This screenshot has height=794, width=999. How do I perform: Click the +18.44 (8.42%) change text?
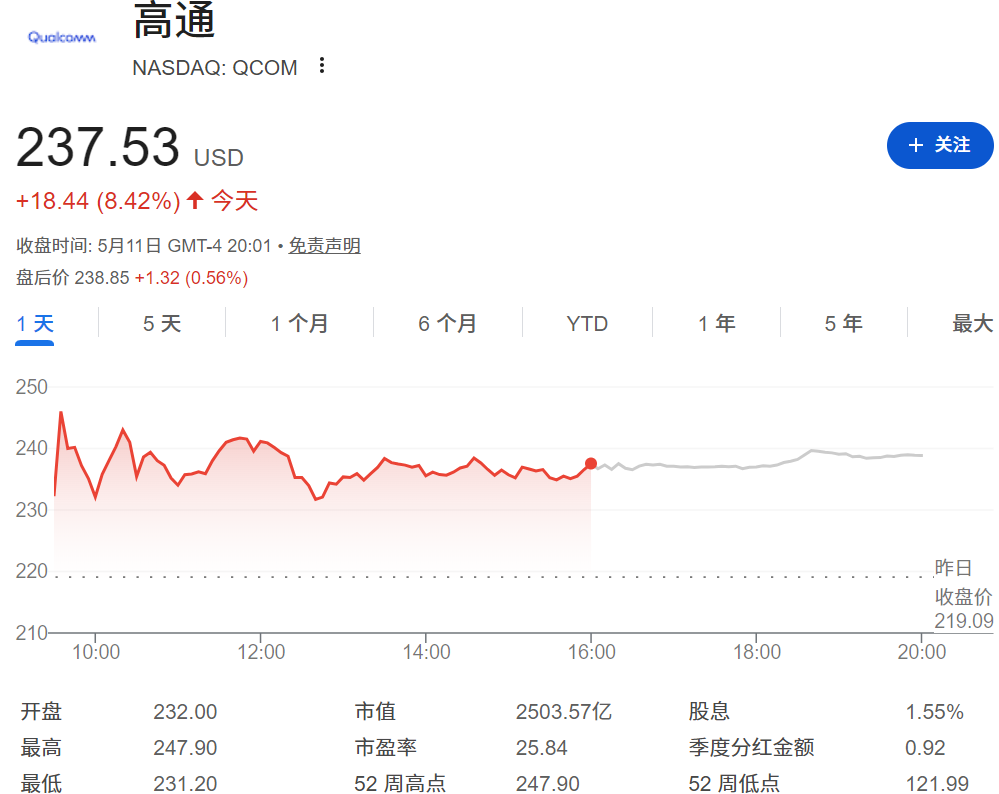(98, 201)
